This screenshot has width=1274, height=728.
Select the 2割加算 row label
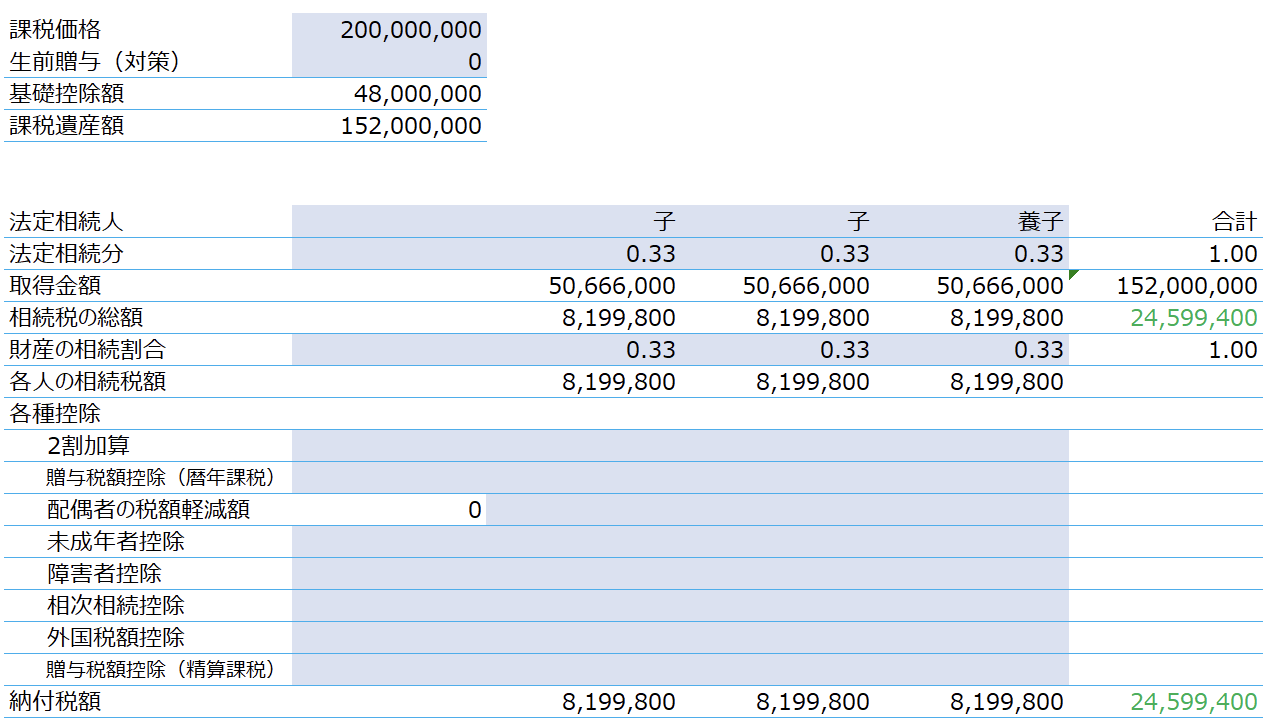point(88,446)
